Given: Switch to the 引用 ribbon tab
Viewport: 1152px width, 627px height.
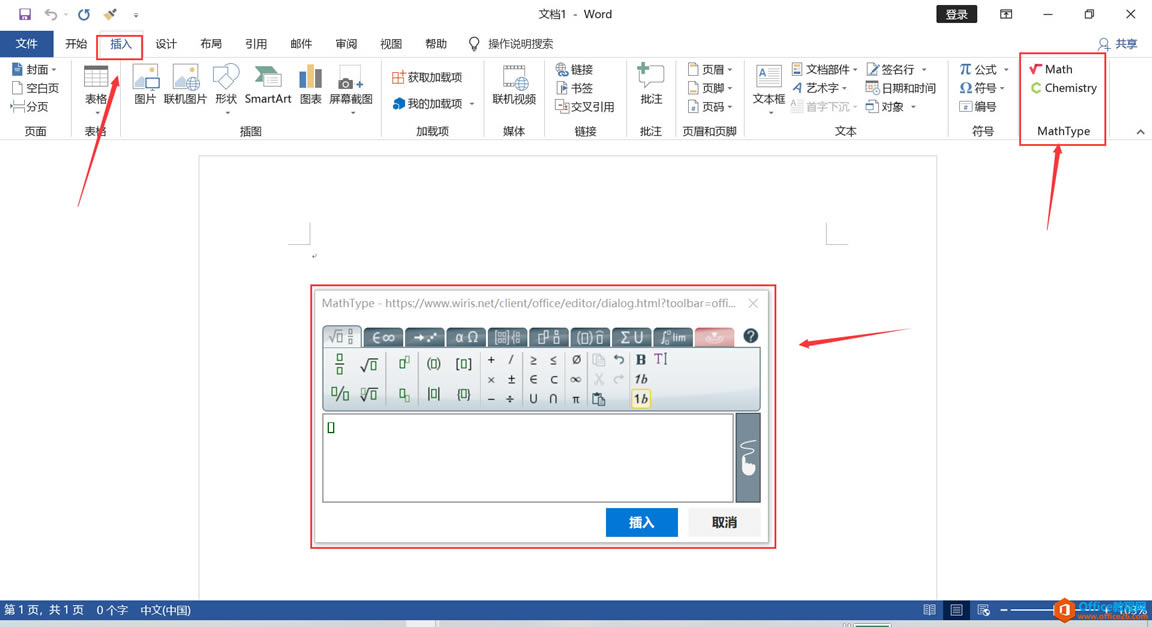Looking at the screenshot, I should tap(256, 44).
